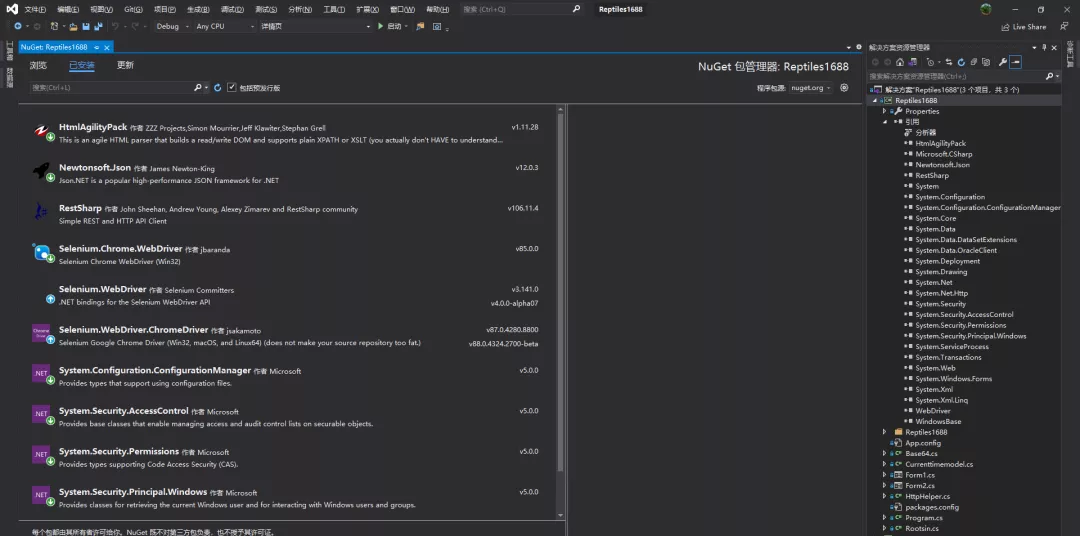Expand the Properties node in Solution Explorer
Viewport: 1080px width, 536px height.
[884, 111]
